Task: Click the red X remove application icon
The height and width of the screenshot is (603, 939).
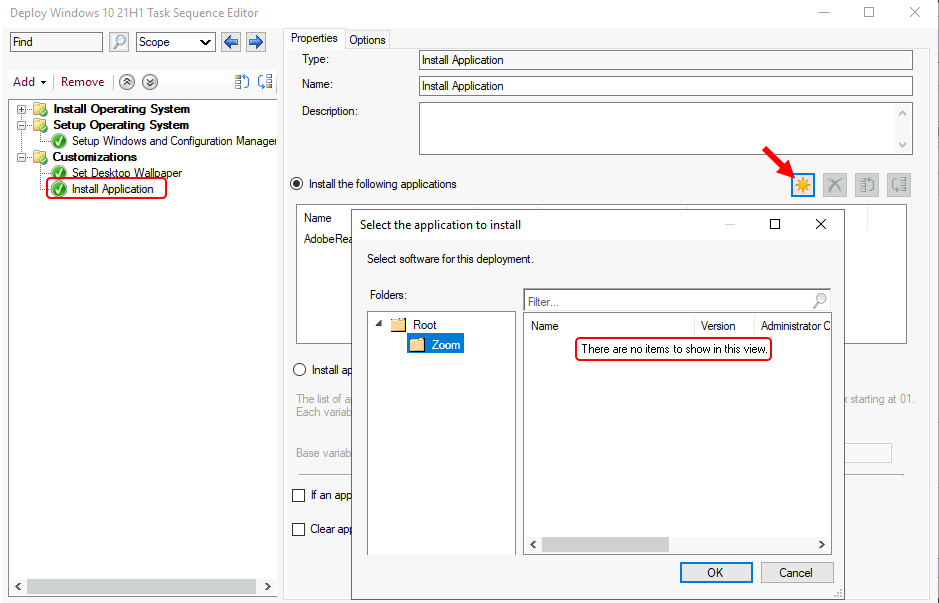Action: [834, 184]
